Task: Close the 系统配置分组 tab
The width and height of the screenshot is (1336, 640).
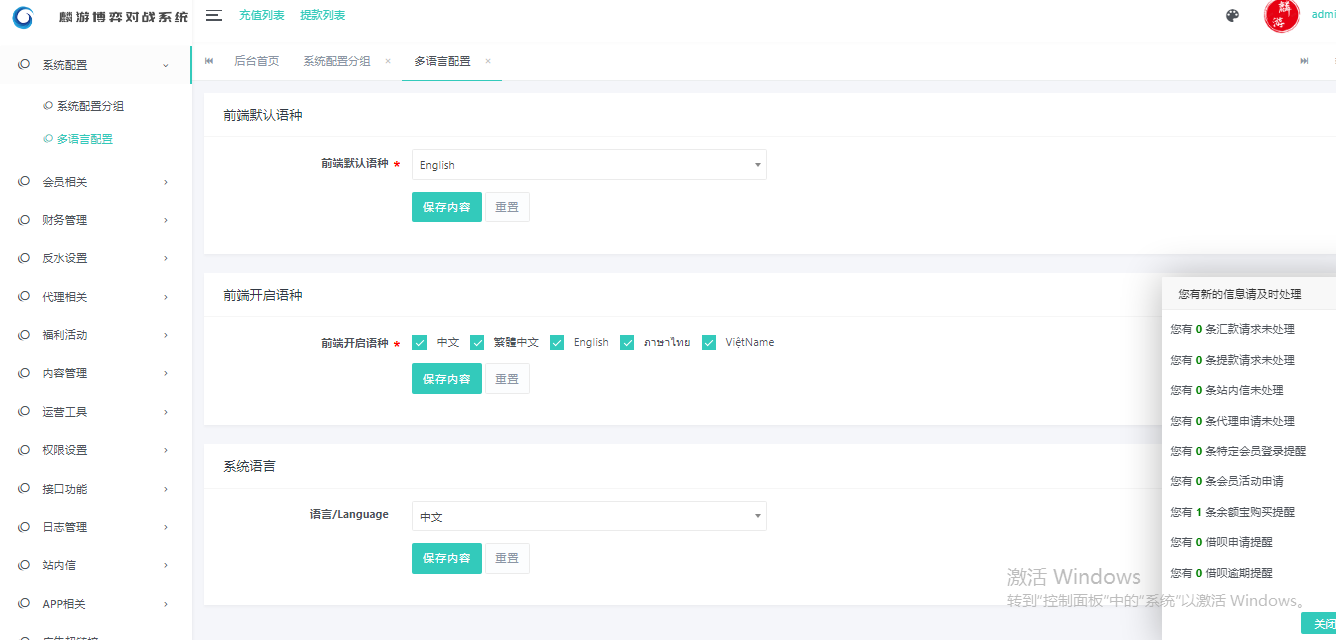Action: point(388,61)
